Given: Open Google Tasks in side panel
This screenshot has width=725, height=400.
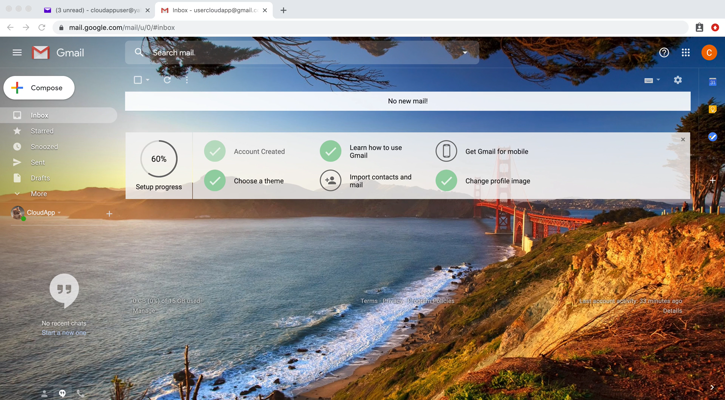Looking at the screenshot, I should pos(712,136).
